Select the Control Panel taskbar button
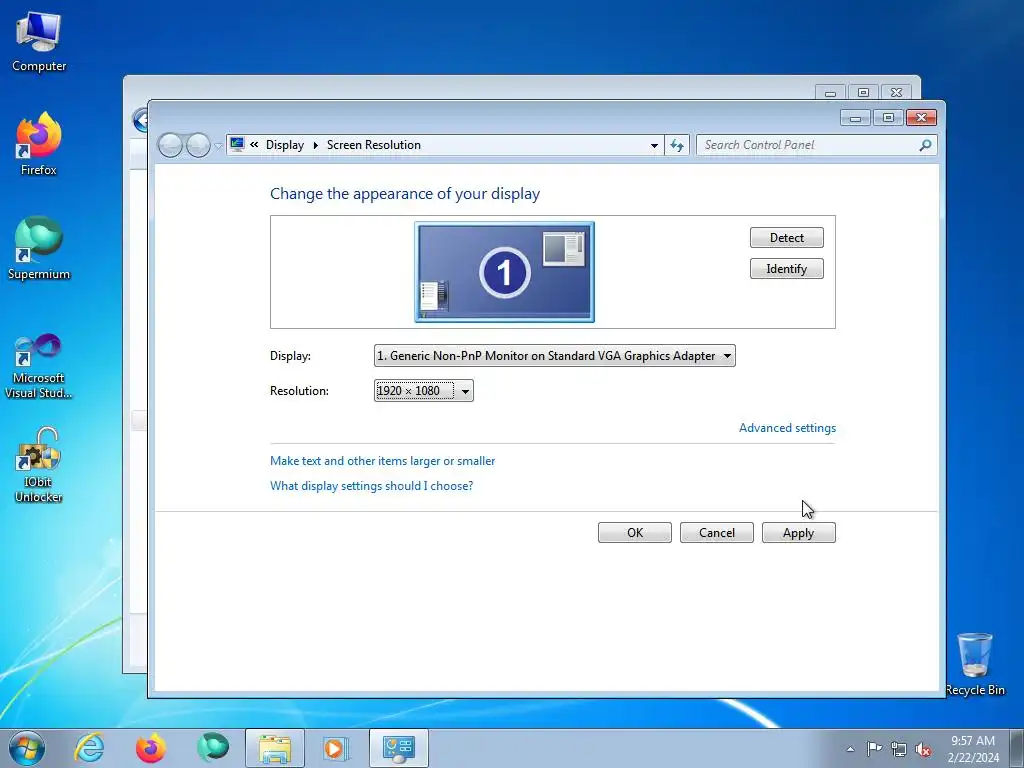 pyautogui.click(x=399, y=748)
